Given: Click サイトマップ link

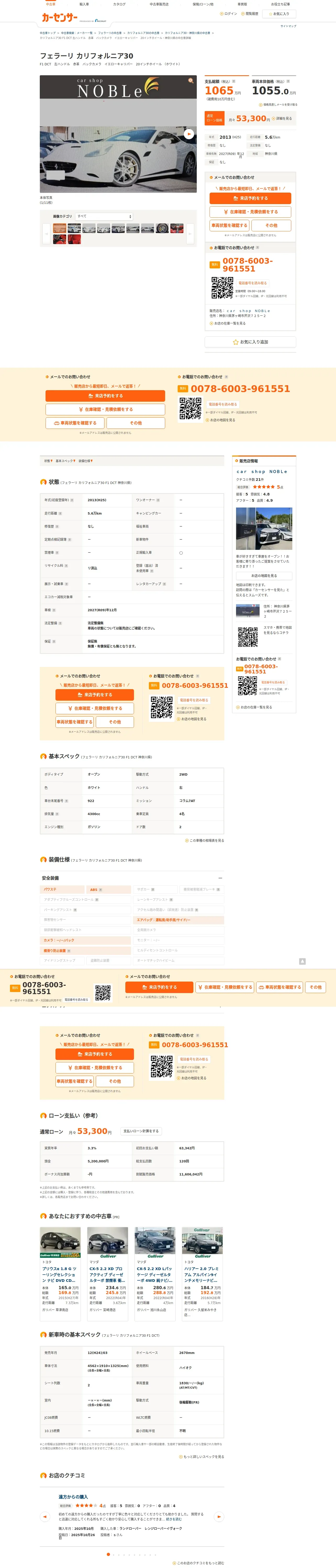Looking at the screenshot, I should click(x=288, y=26).
